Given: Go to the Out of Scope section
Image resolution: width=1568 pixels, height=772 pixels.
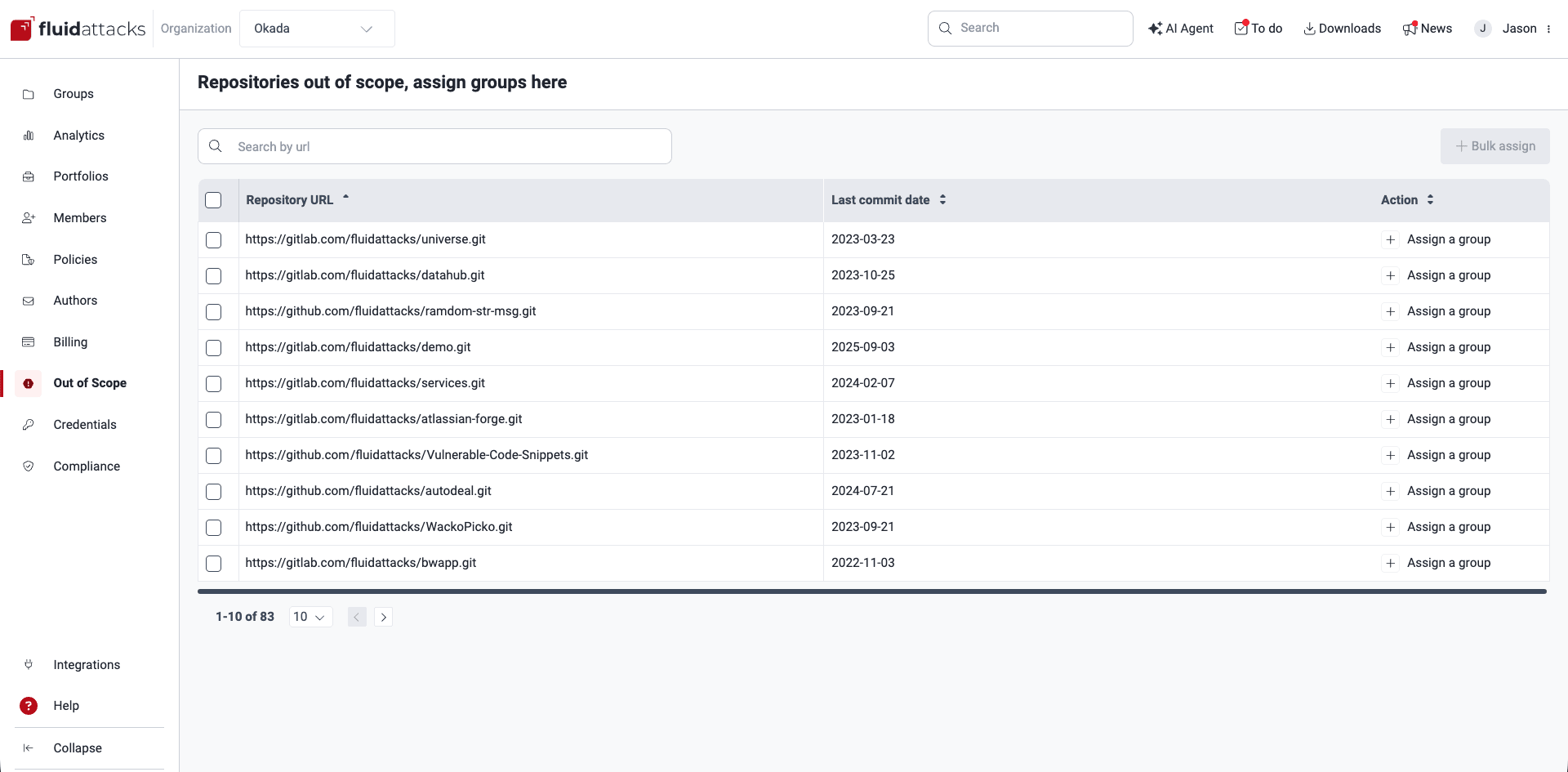Looking at the screenshot, I should click(x=90, y=382).
